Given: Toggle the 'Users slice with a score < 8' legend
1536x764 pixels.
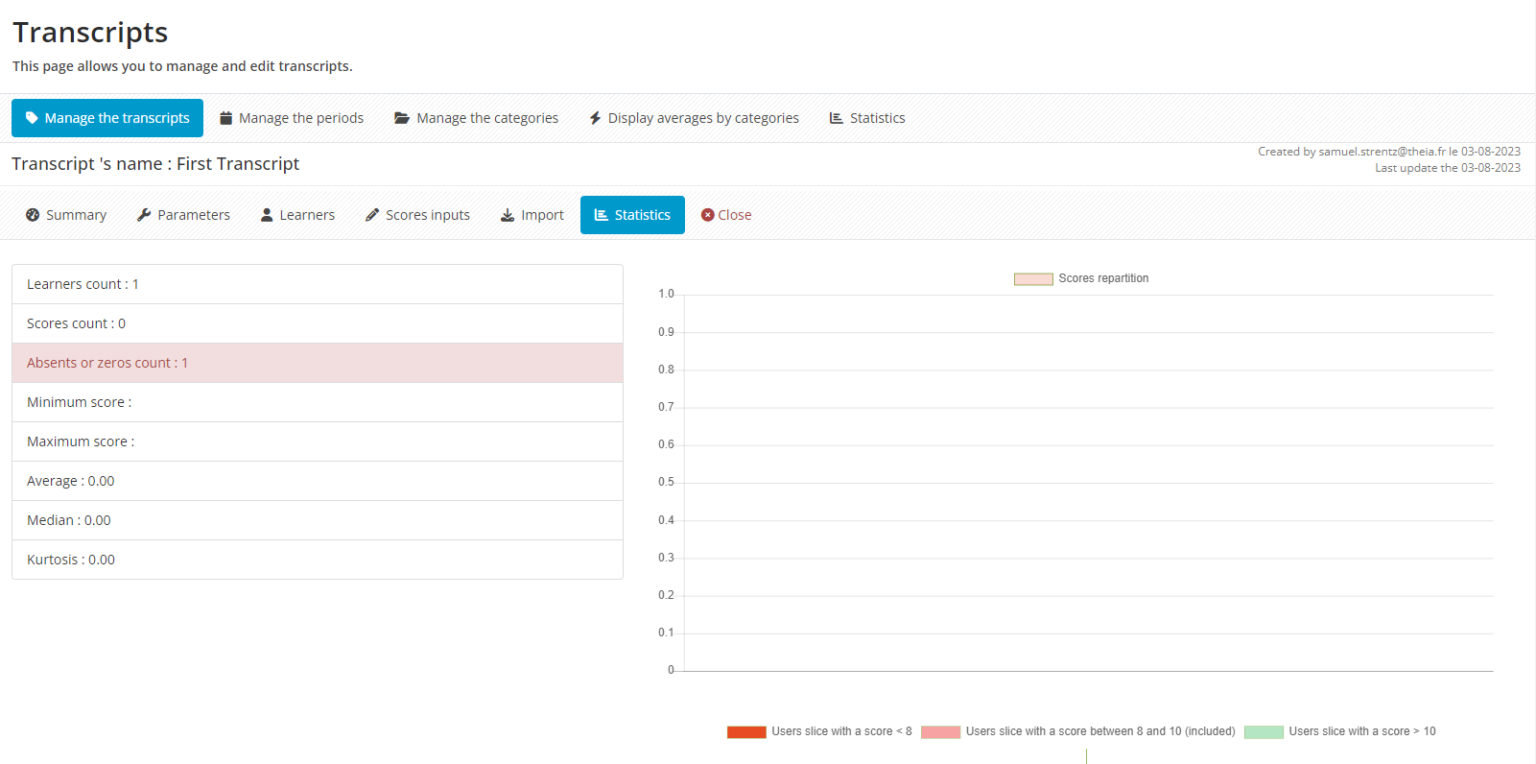Looking at the screenshot, I should tap(820, 731).
